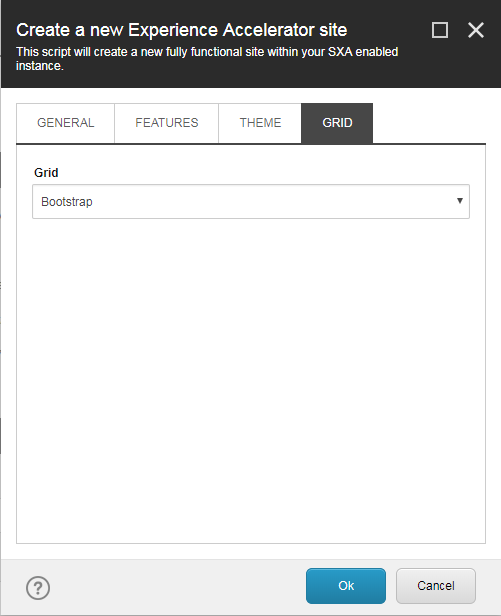Expand the Grid Bootstrap dropdown
501x616 pixels.
coord(251,202)
